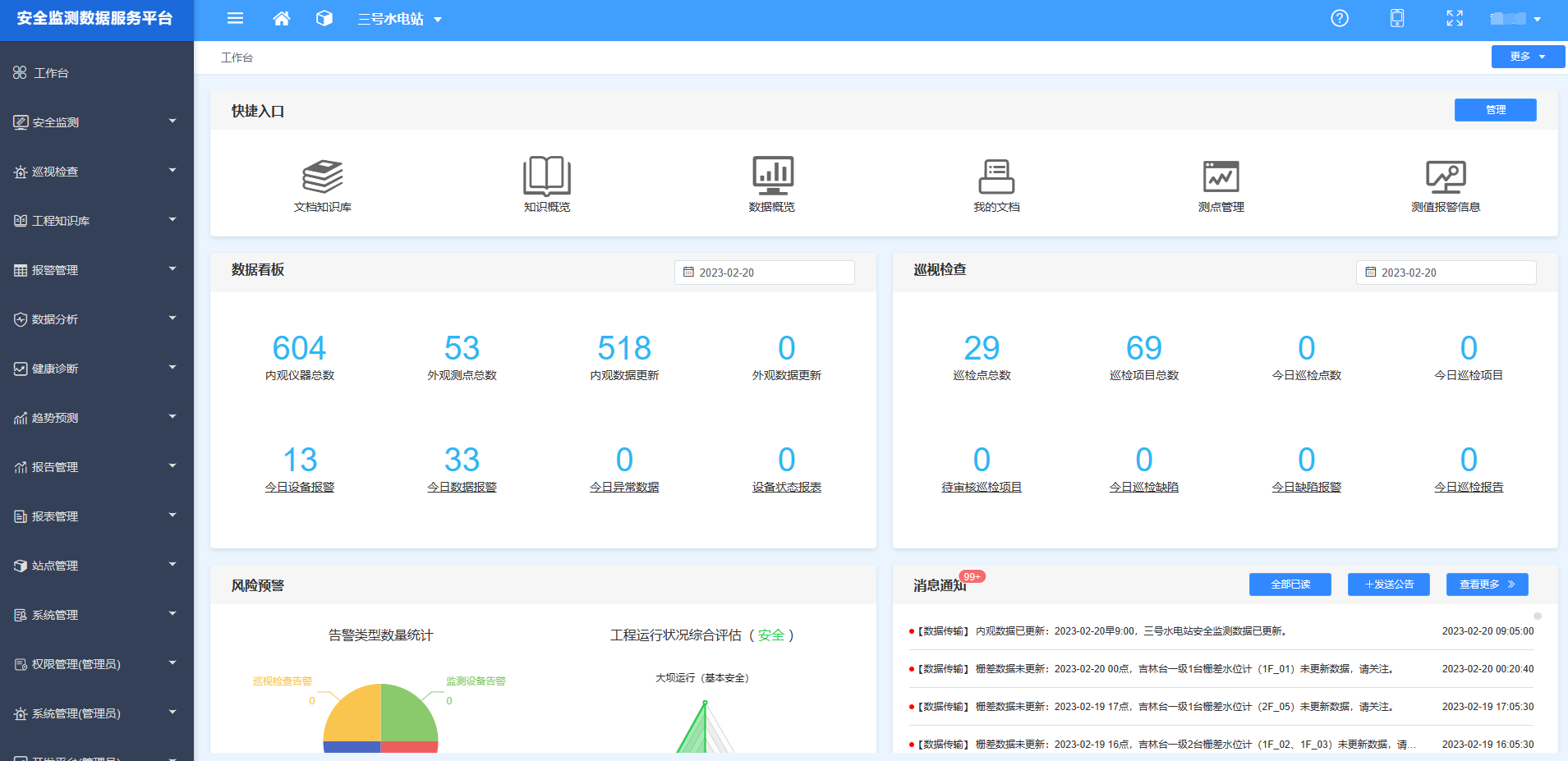Open the 更多 dropdown button
The image size is (1568, 761).
pos(1528,57)
